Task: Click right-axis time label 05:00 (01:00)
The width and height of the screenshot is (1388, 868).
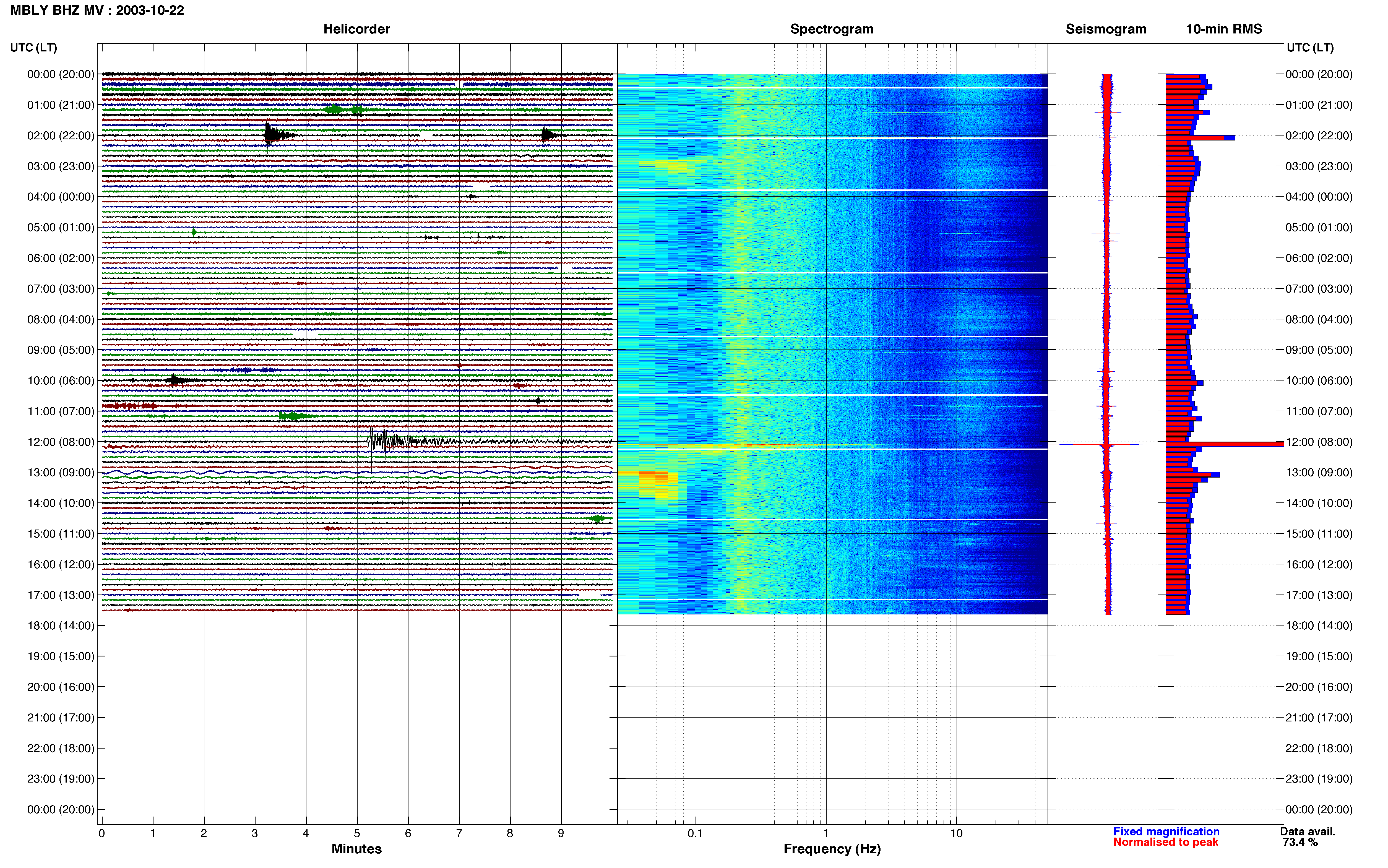Action: [1319, 227]
